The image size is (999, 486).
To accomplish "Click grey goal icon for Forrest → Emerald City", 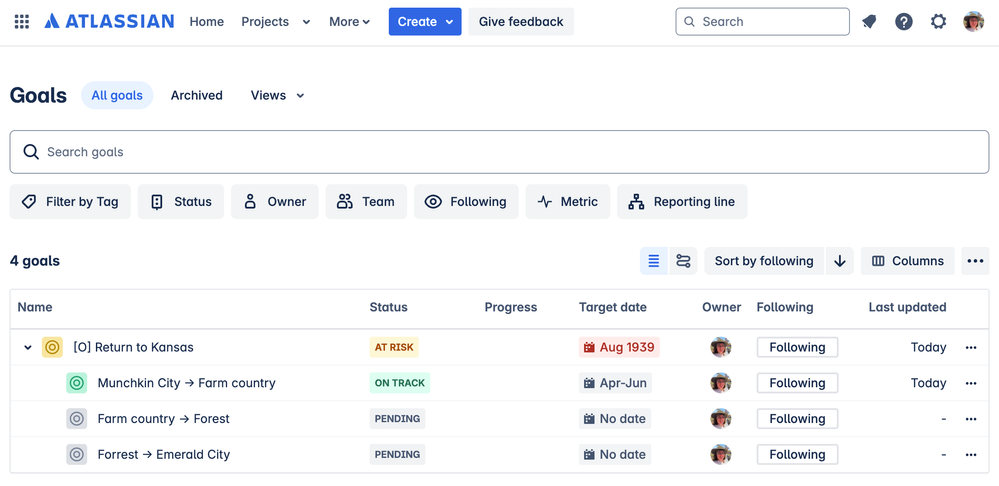I will tap(76, 454).
